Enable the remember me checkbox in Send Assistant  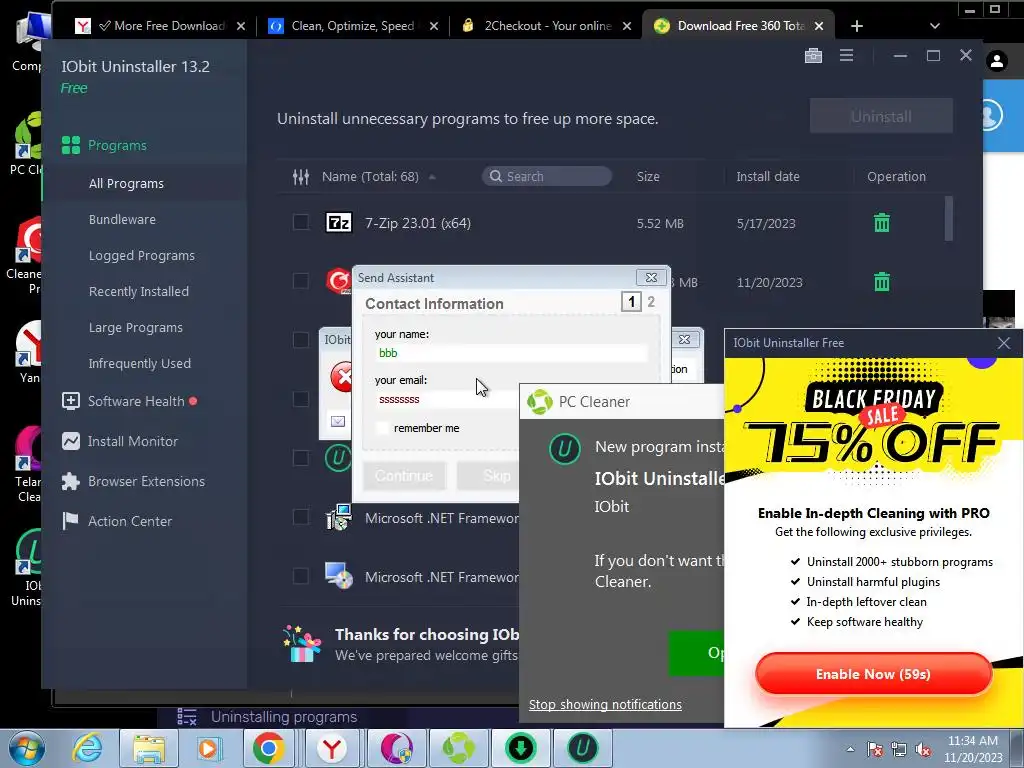[x=383, y=428]
